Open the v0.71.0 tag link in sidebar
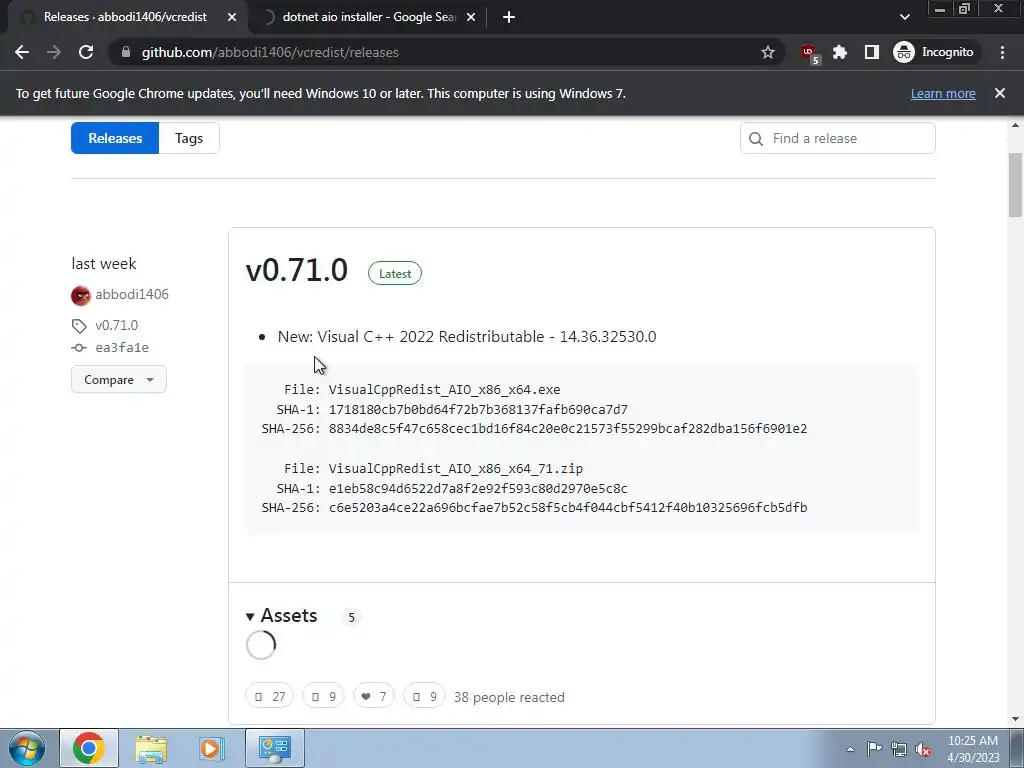Screen dimensions: 1024x768 [116, 325]
